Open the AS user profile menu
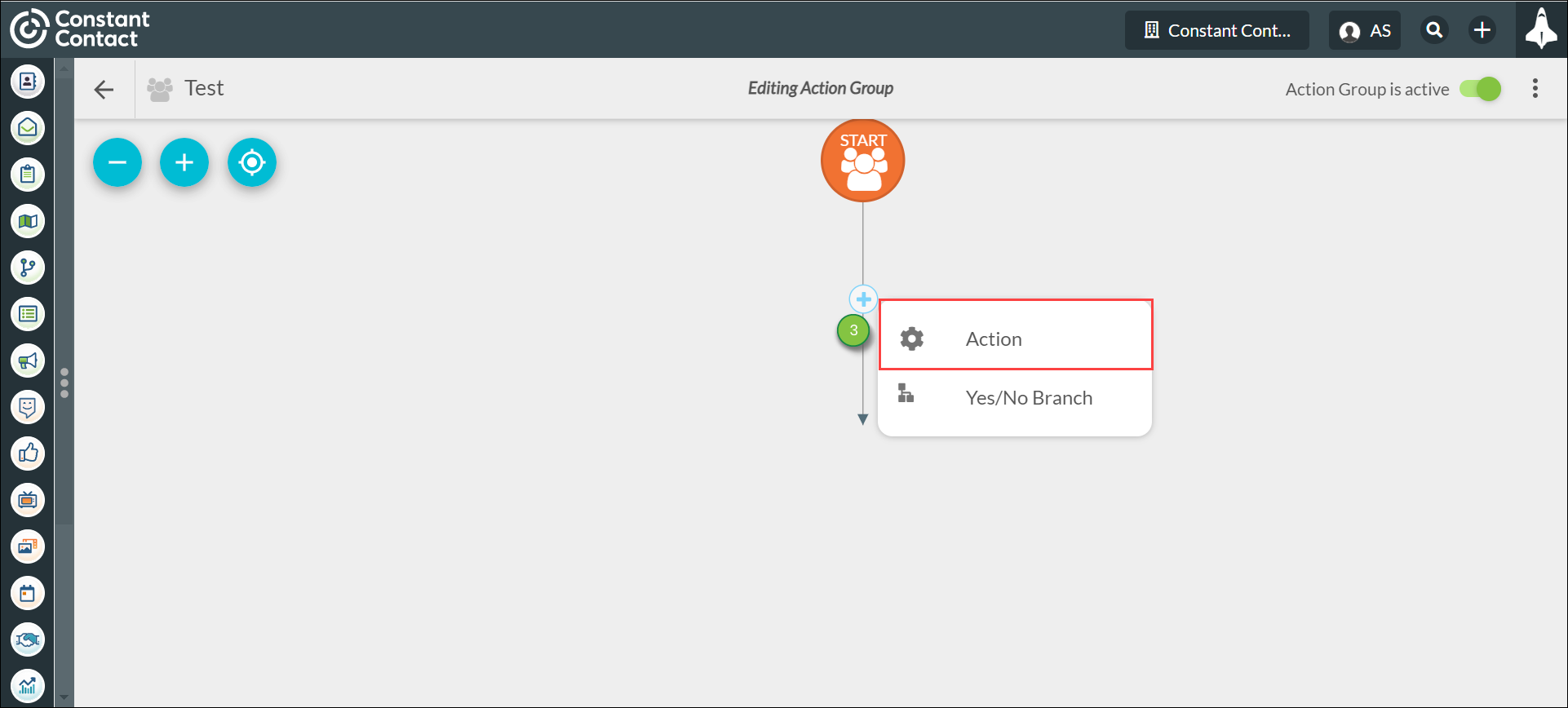The height and width of the screenshot is (708, 1568). coord(1365,30)
